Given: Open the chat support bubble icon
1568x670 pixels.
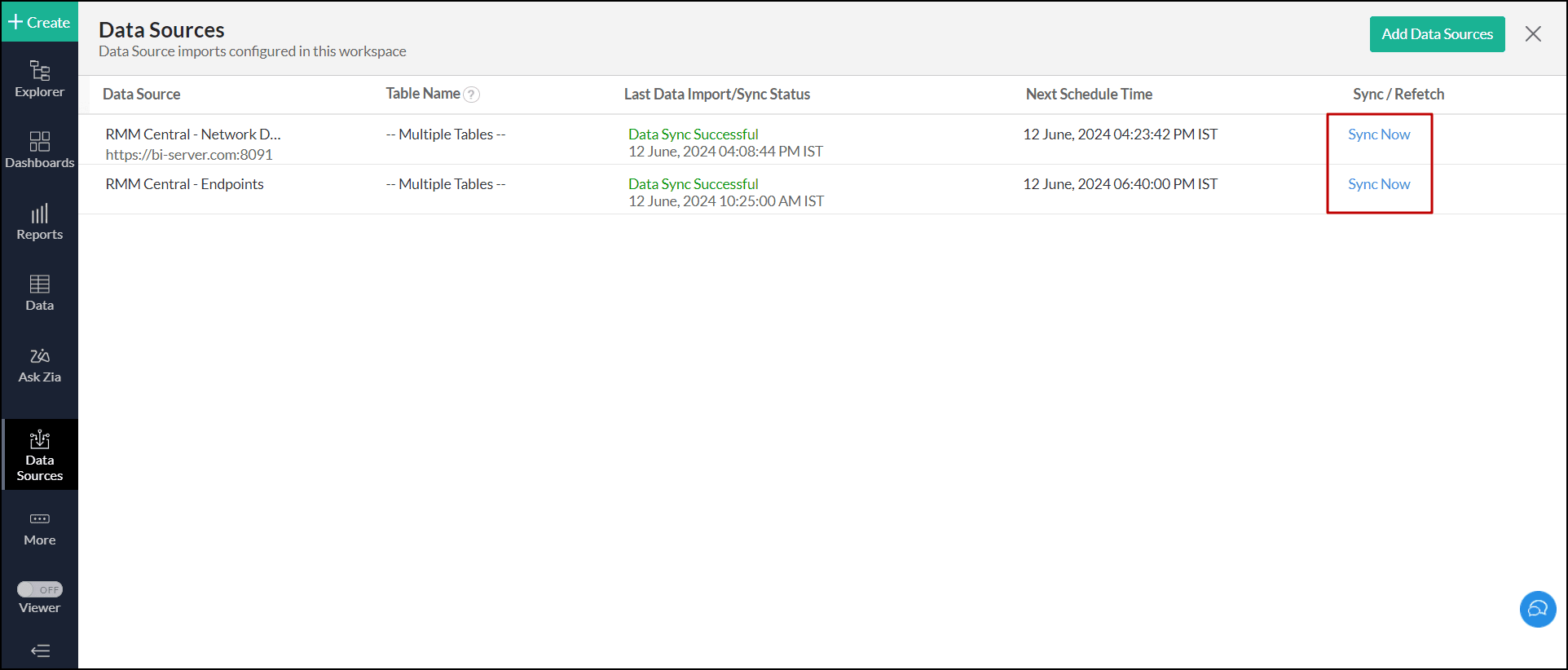Looking at the screenshot, I should [1538, 609].
